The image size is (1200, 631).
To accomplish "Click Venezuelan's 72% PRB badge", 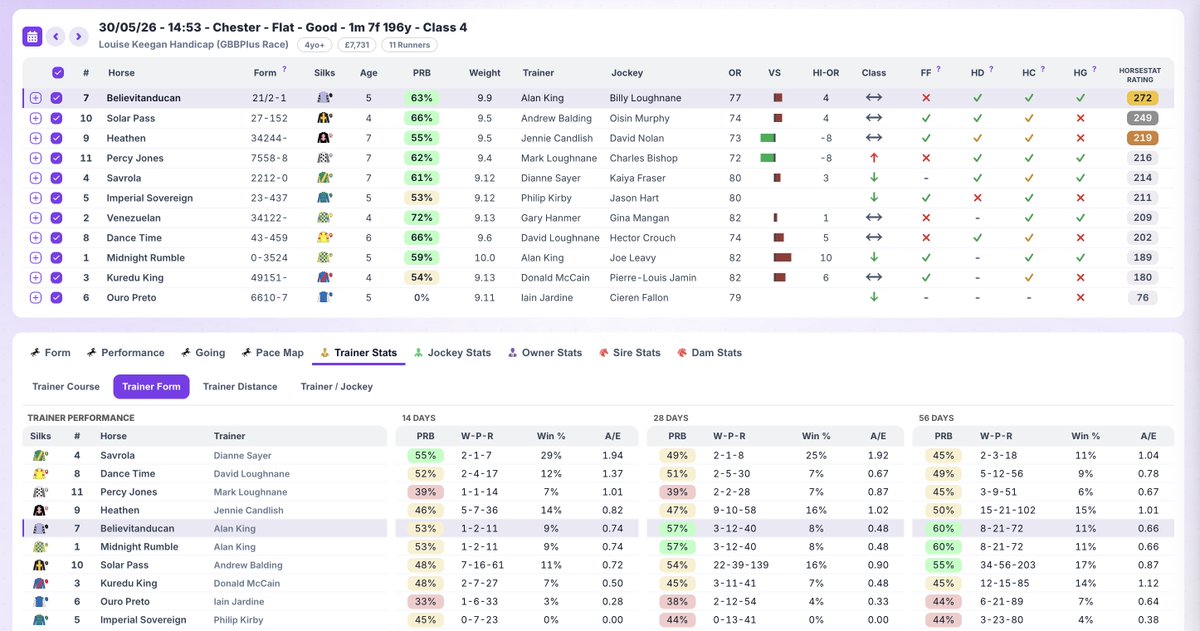I will [x=421, y=218].
